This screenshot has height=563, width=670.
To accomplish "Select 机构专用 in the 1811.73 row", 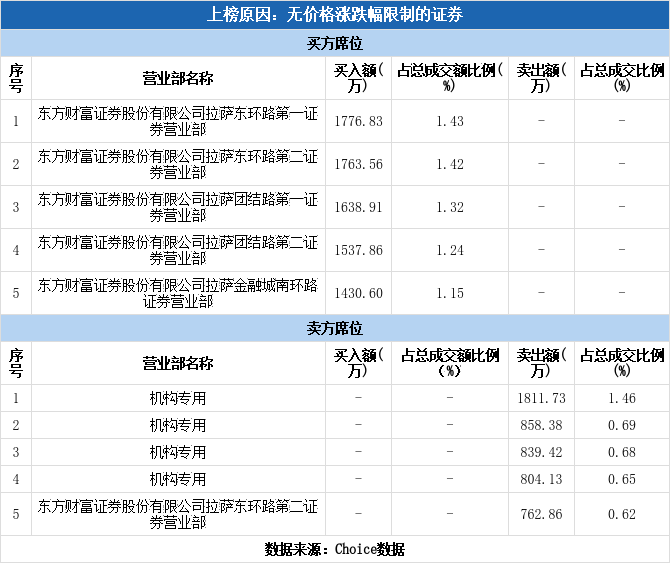I will [178, 398].
